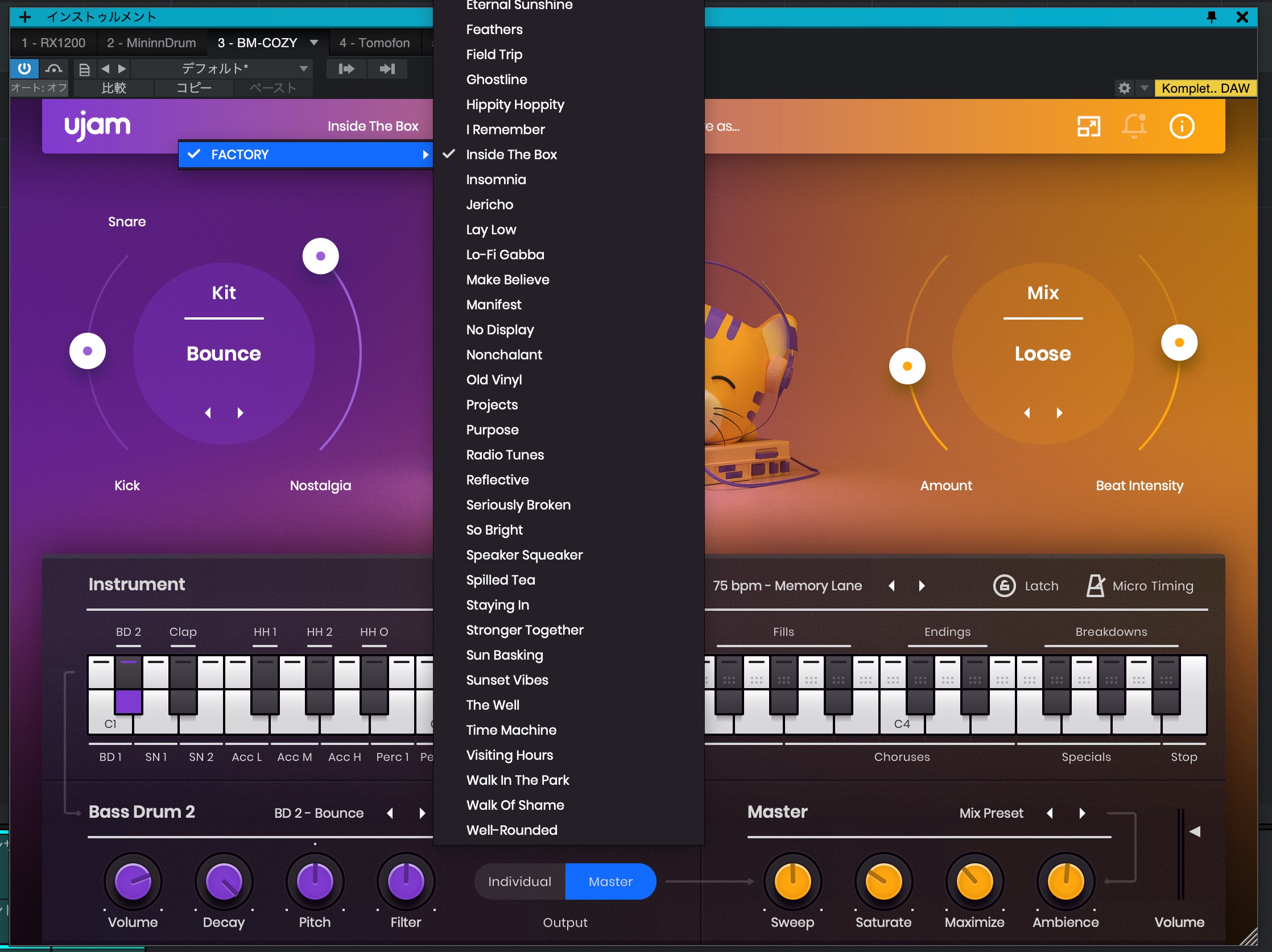Switch output to Individual

(x=519, y=881)
